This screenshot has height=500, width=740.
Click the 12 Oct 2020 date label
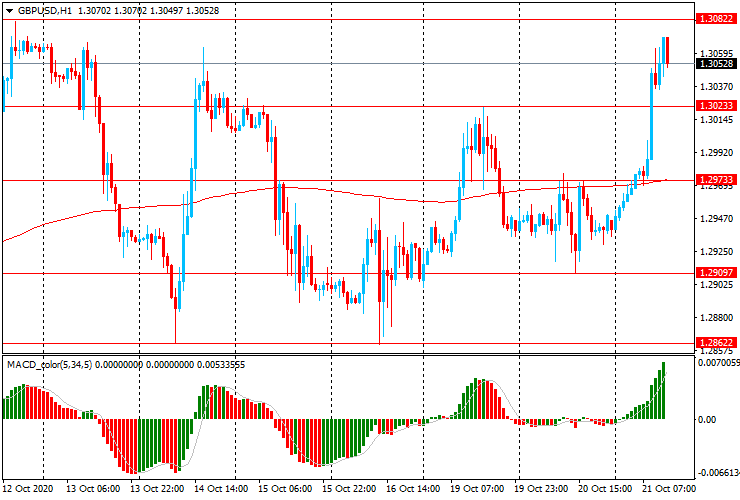coord(28,489)
